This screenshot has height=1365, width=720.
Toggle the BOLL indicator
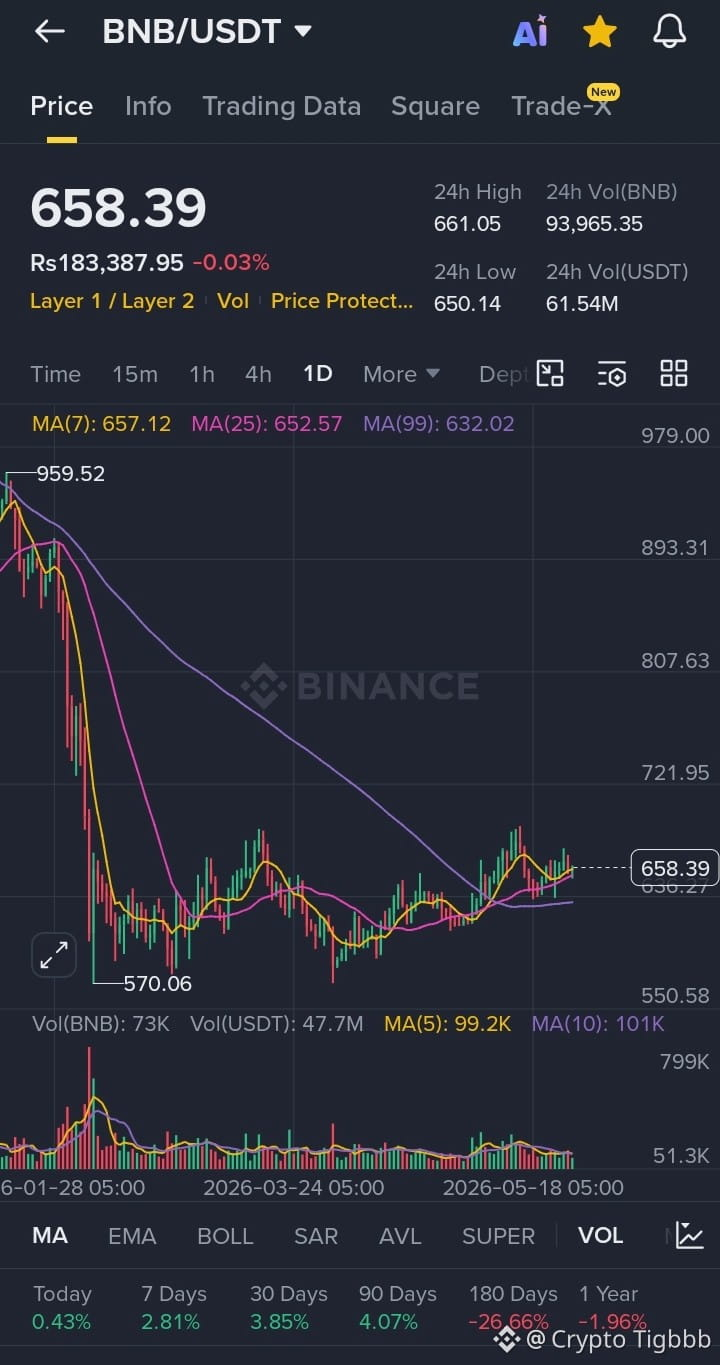point(225,1235)
